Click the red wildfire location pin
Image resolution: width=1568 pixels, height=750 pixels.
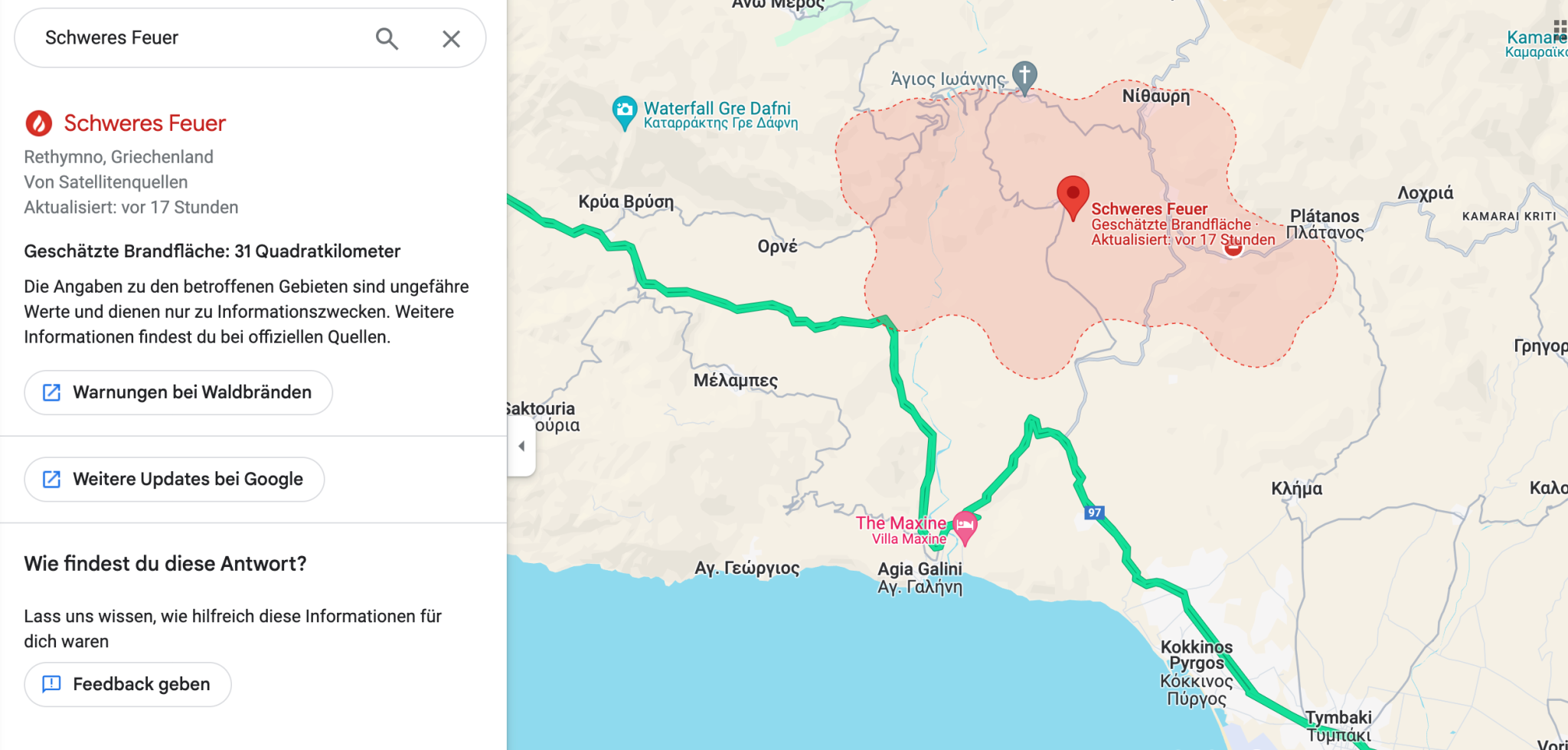1073,196
